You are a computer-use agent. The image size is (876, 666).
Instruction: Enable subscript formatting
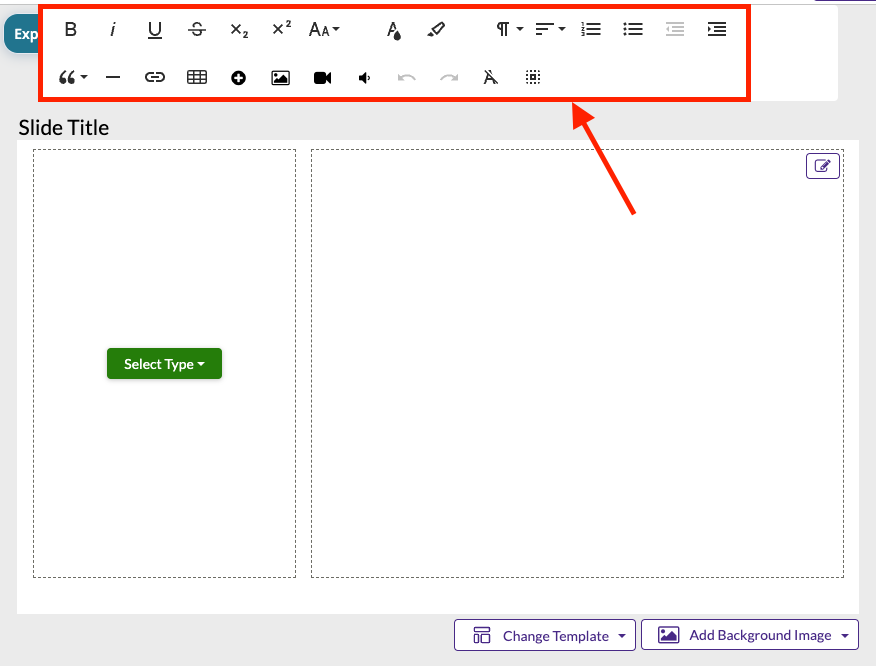[x=238, y=29]
